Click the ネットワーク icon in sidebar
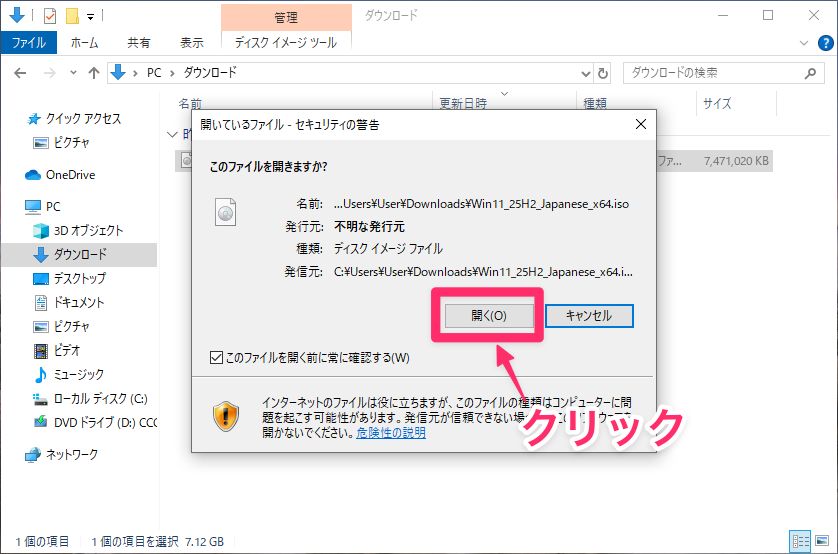 click(x=72, y=454)
